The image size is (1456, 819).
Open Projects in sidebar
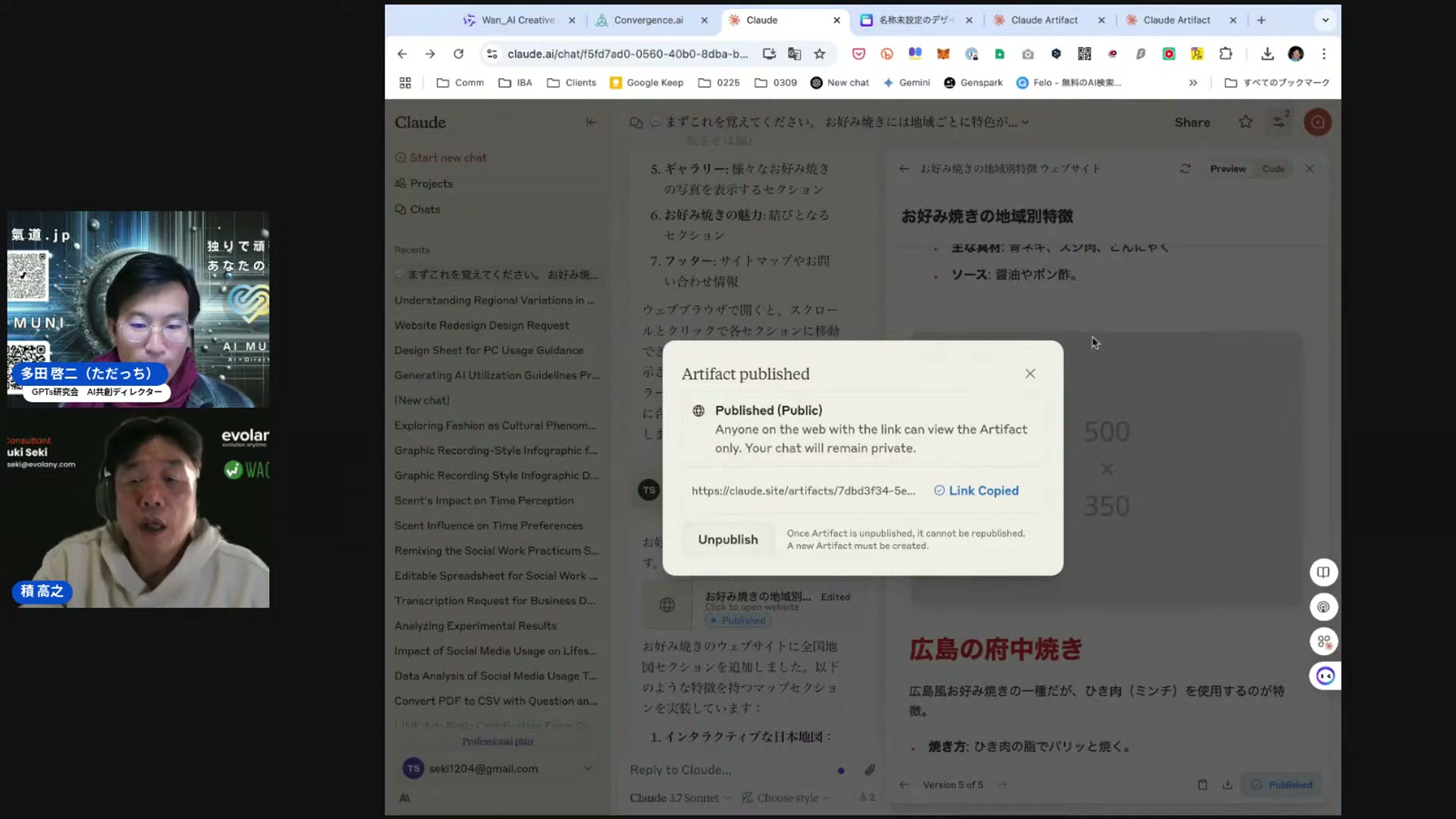click(x=424, y=184)
